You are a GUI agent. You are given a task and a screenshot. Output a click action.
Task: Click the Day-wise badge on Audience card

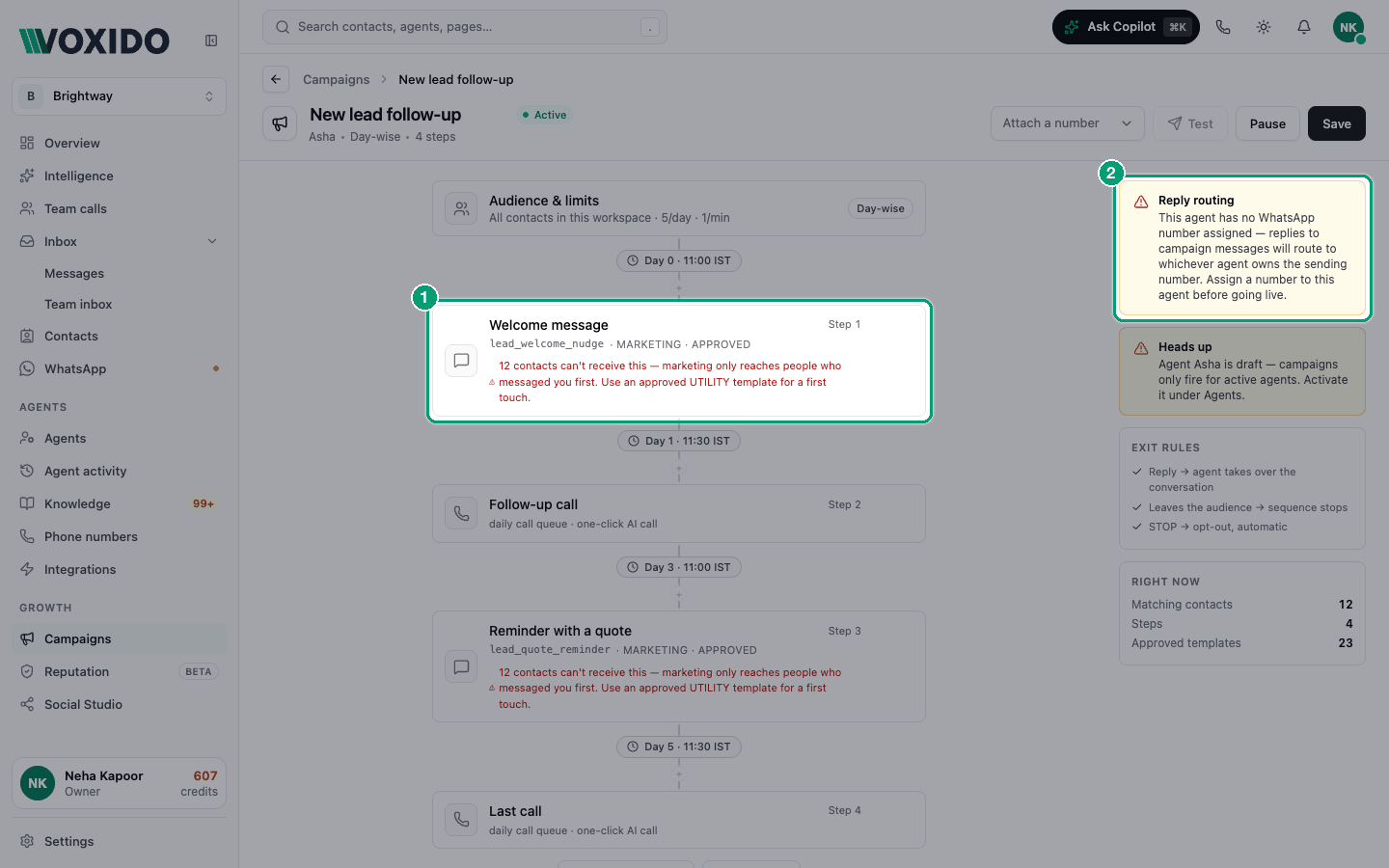click(880, 208)
